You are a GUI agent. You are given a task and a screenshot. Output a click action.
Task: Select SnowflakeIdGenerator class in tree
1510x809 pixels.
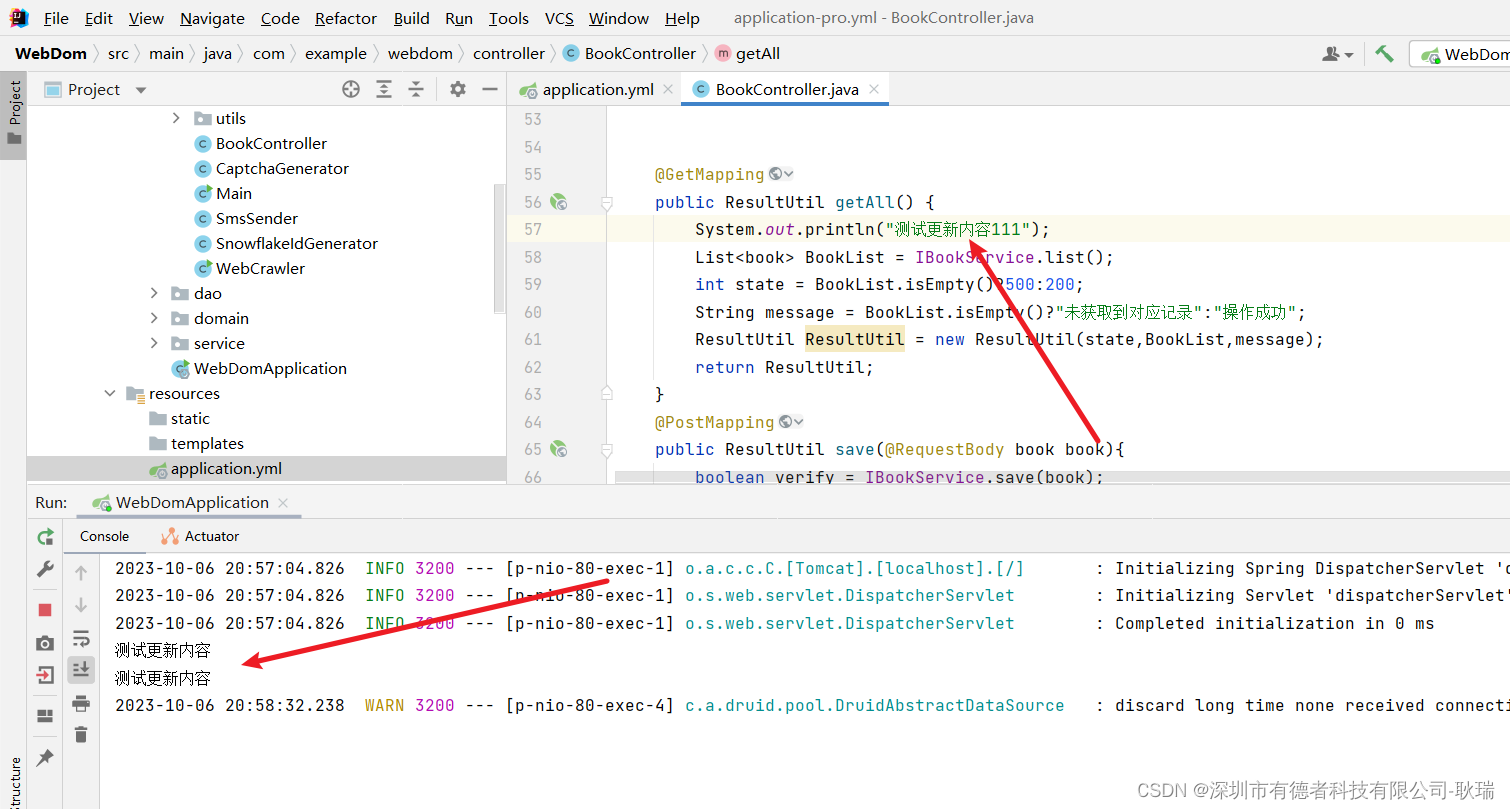[297, 243]
